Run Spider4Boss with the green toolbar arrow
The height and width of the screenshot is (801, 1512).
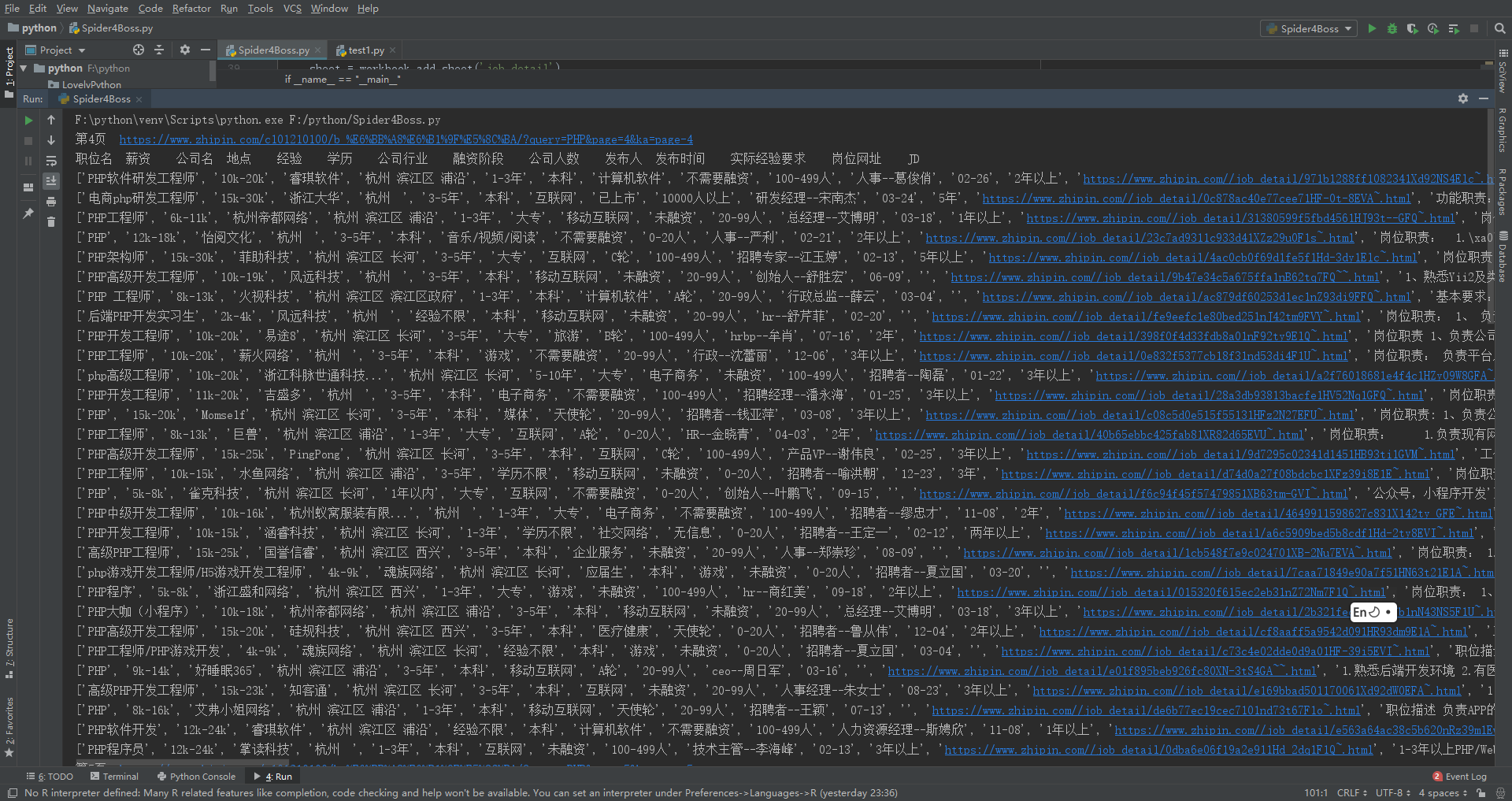[1372, 28]
